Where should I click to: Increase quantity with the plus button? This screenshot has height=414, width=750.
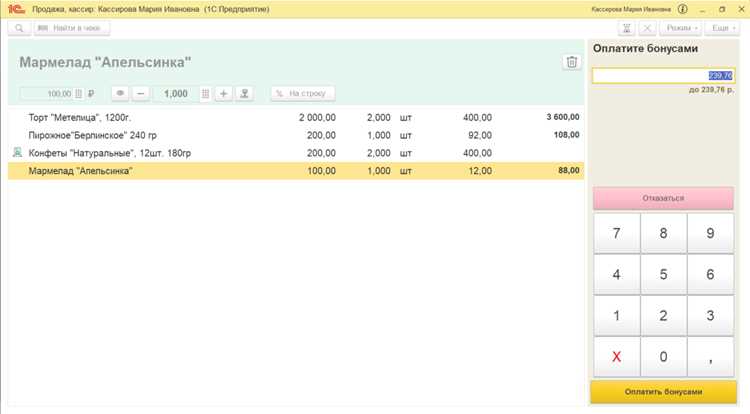[223, 94]
